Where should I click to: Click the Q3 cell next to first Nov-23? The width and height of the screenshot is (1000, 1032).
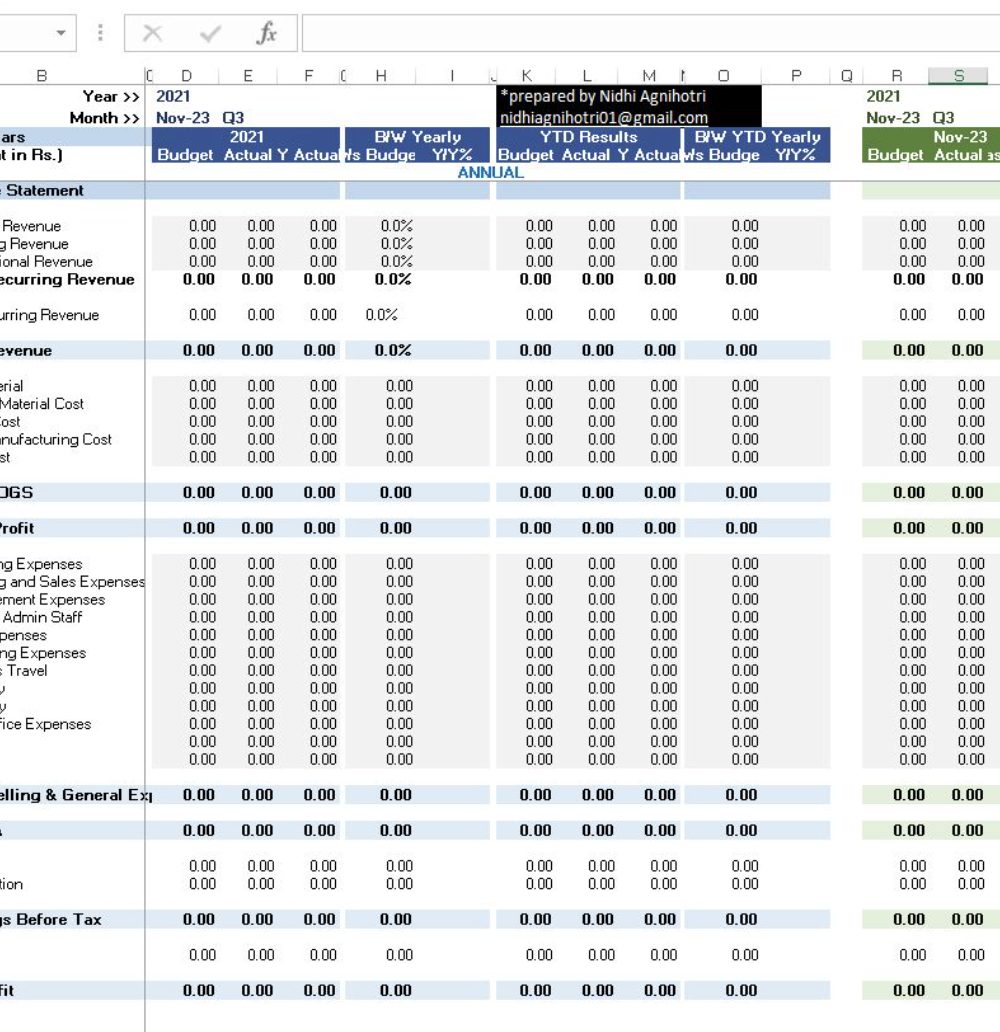233,118
